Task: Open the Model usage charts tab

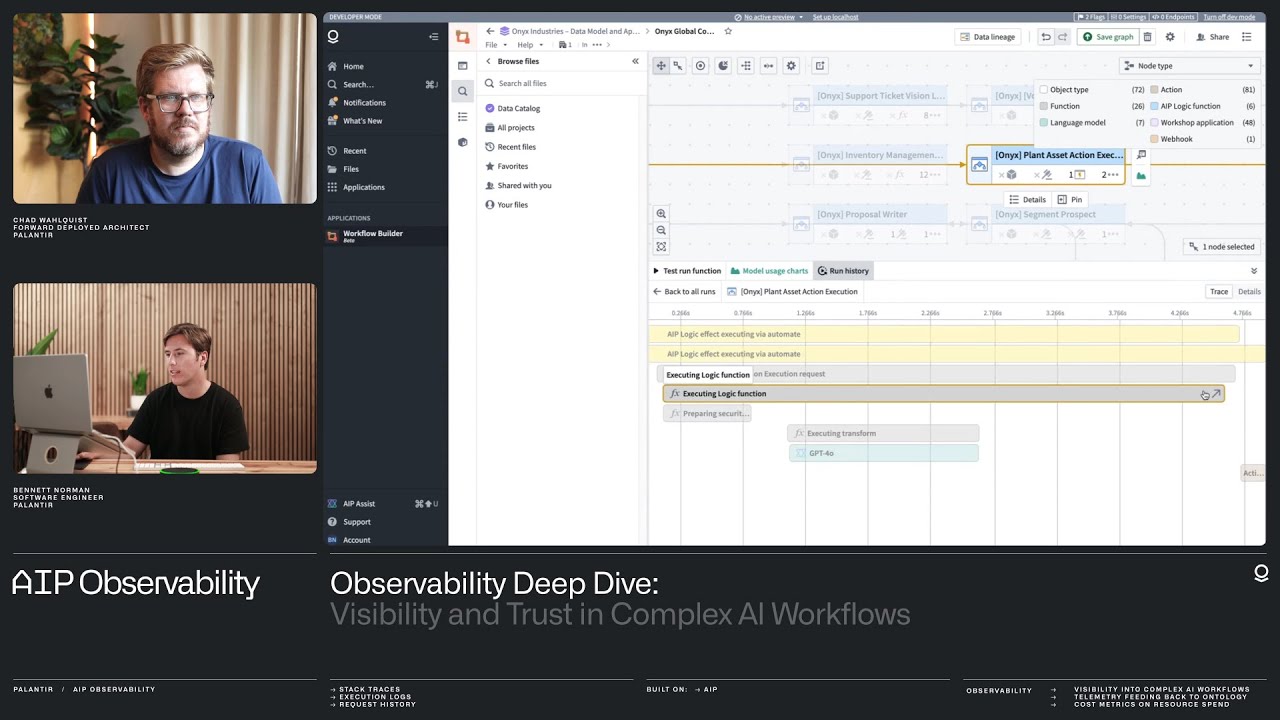Action: tap(769, 271)
